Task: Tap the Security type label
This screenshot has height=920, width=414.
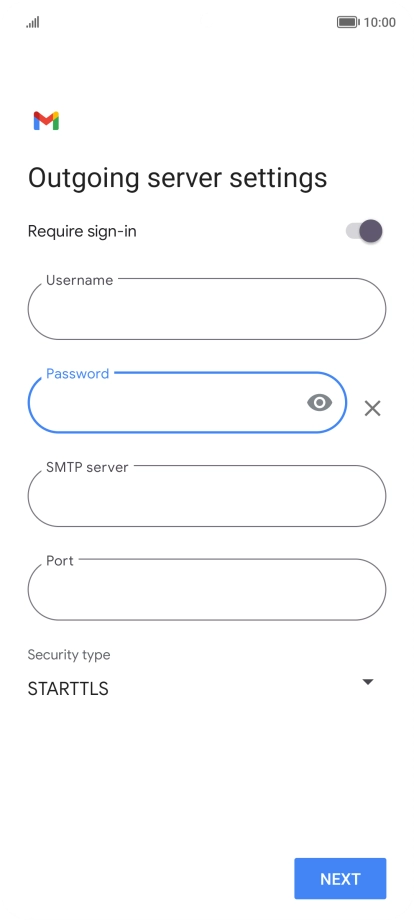Action: (69, 655)
